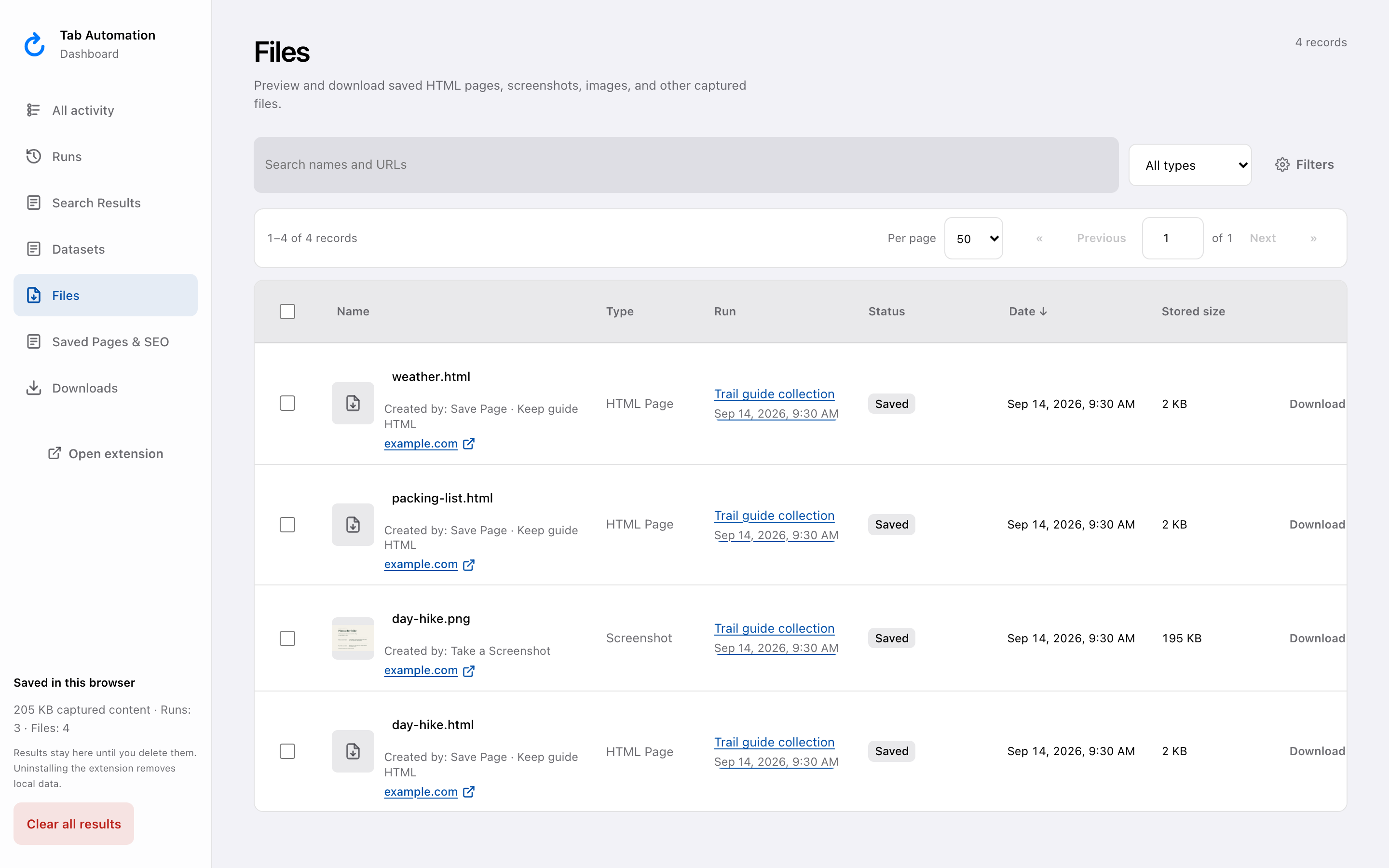
Task: Click the page number input field
Action: click(1172, 238)
